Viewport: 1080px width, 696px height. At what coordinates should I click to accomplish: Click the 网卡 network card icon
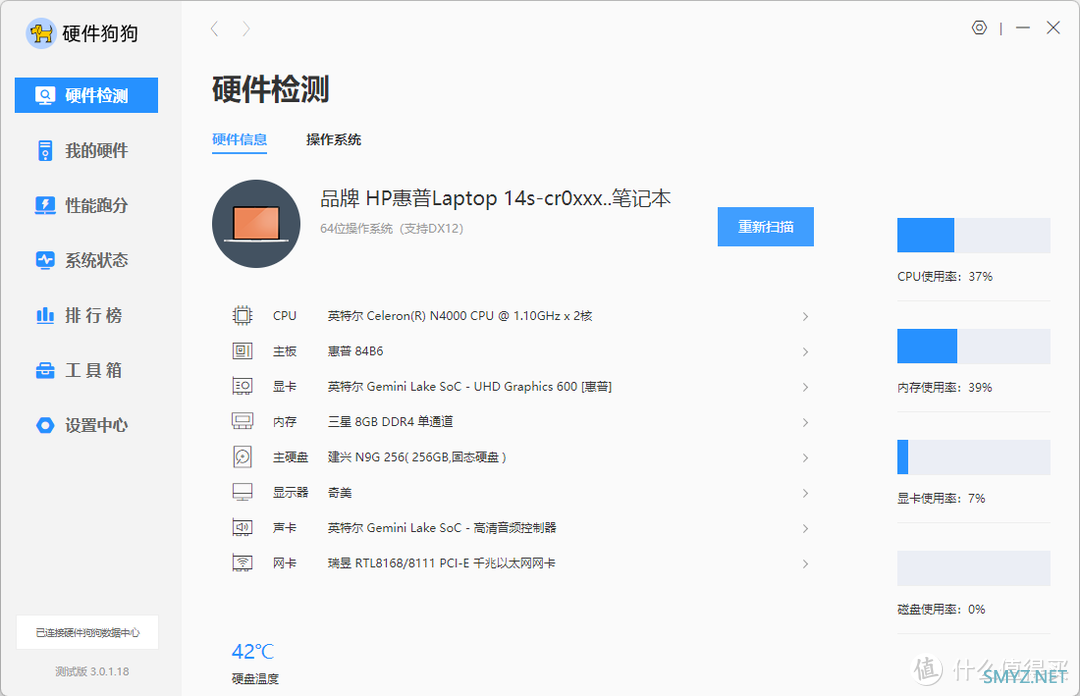242,563
